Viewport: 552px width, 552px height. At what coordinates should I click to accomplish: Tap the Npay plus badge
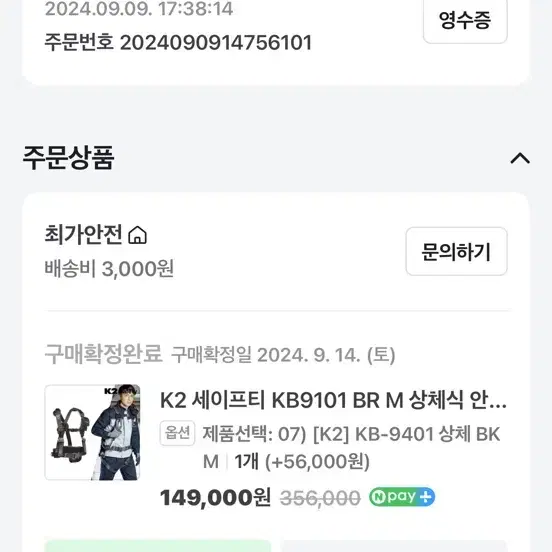[402, 497]
